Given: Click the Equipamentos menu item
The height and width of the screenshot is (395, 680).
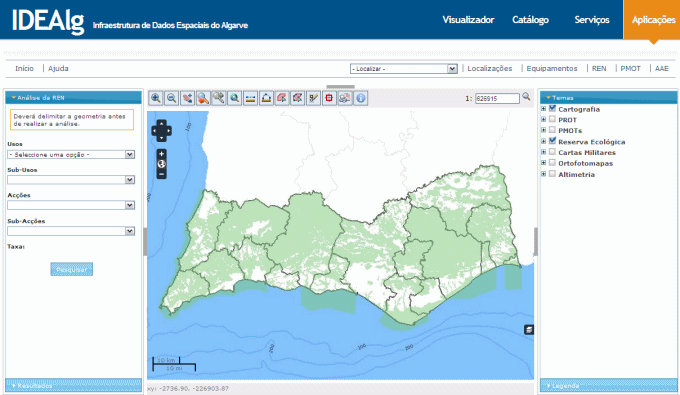Looking at the screenshot, I should point(552,69).
